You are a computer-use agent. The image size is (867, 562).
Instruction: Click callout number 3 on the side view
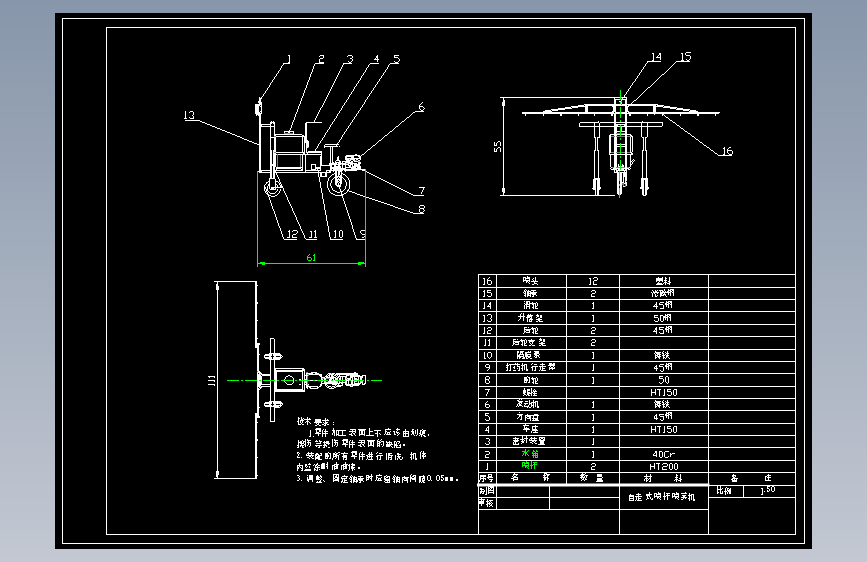pos(349,59)
